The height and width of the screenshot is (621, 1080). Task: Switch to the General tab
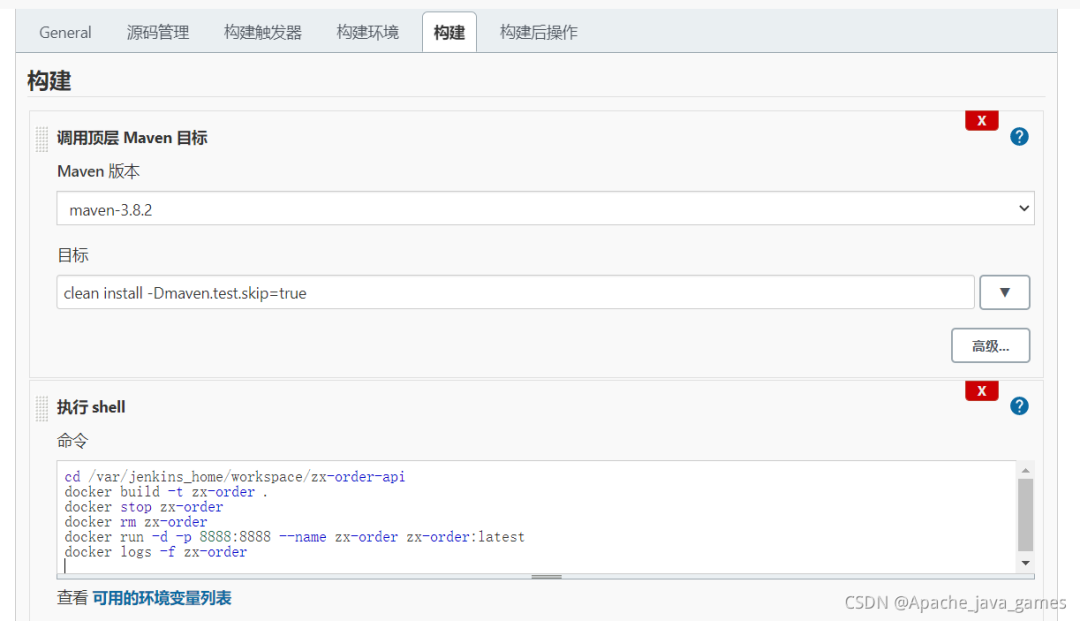coord(64,32)
